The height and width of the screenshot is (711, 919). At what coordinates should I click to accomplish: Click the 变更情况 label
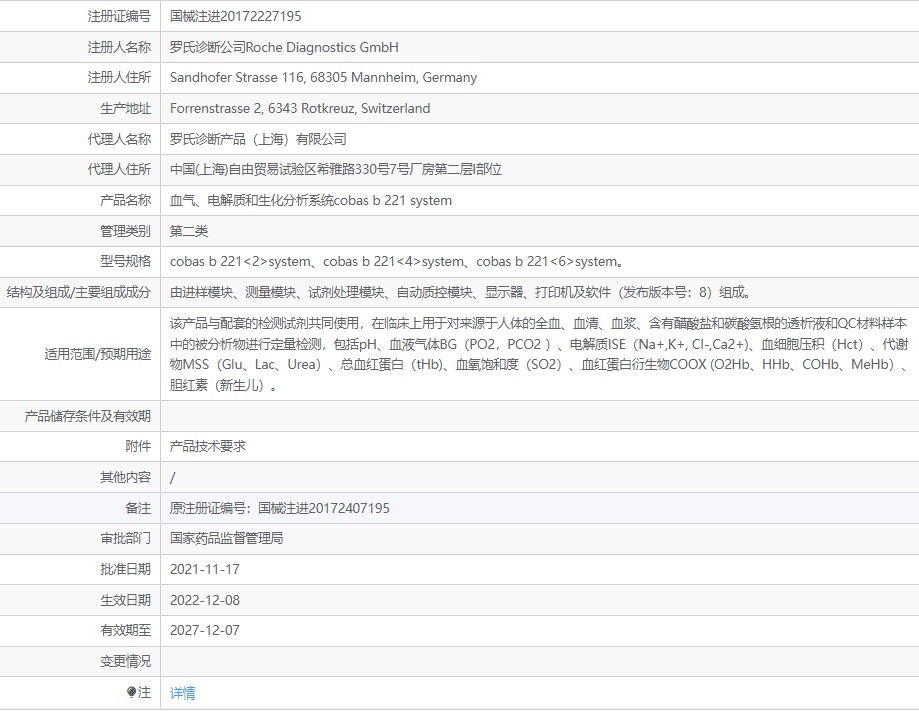[125, 662]
